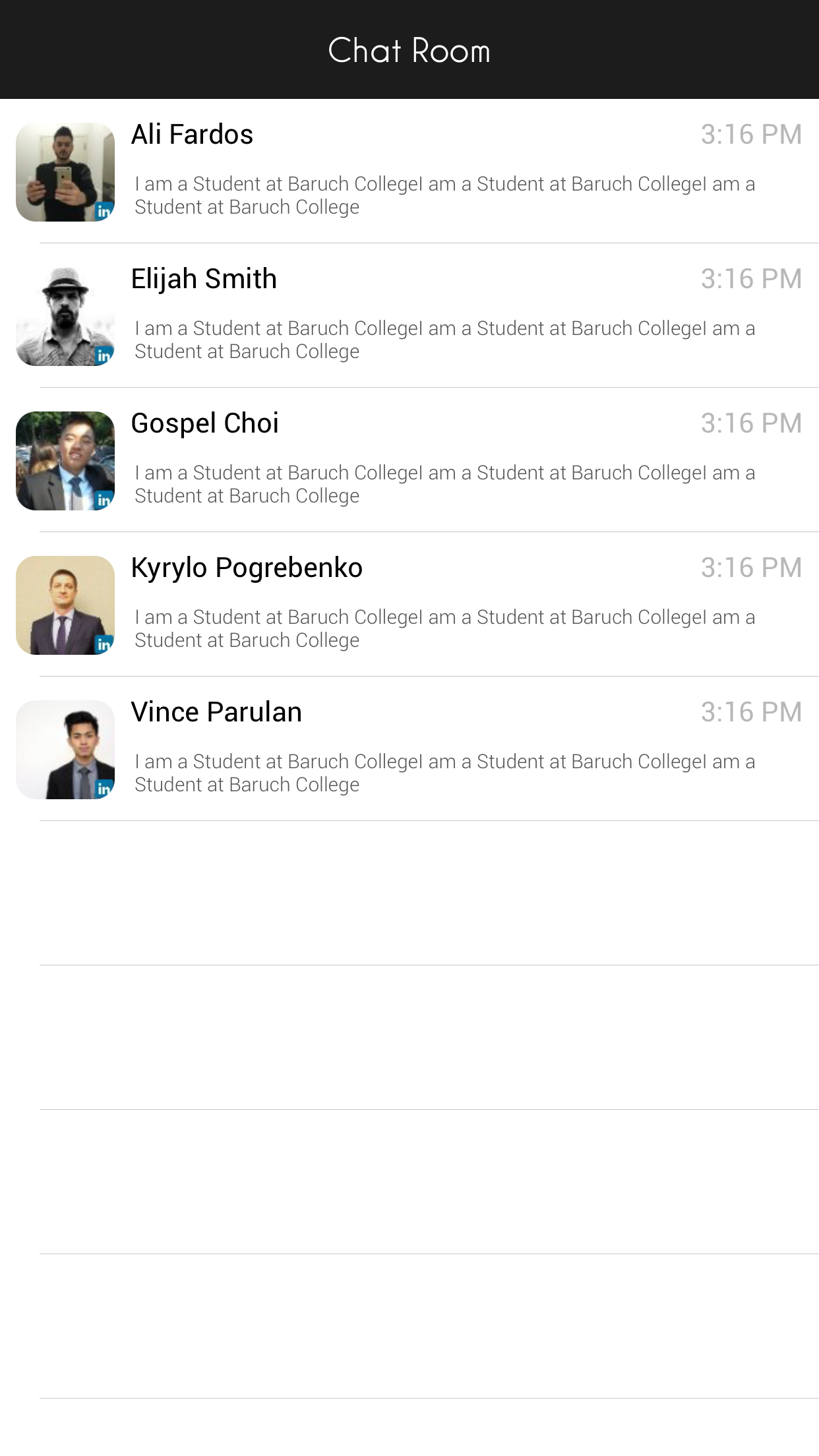Image resolution: width=819 pixels, height=1456 pixels.
Task: Select Gospel Choi's profile photo
Action: [x=65, y=460]
